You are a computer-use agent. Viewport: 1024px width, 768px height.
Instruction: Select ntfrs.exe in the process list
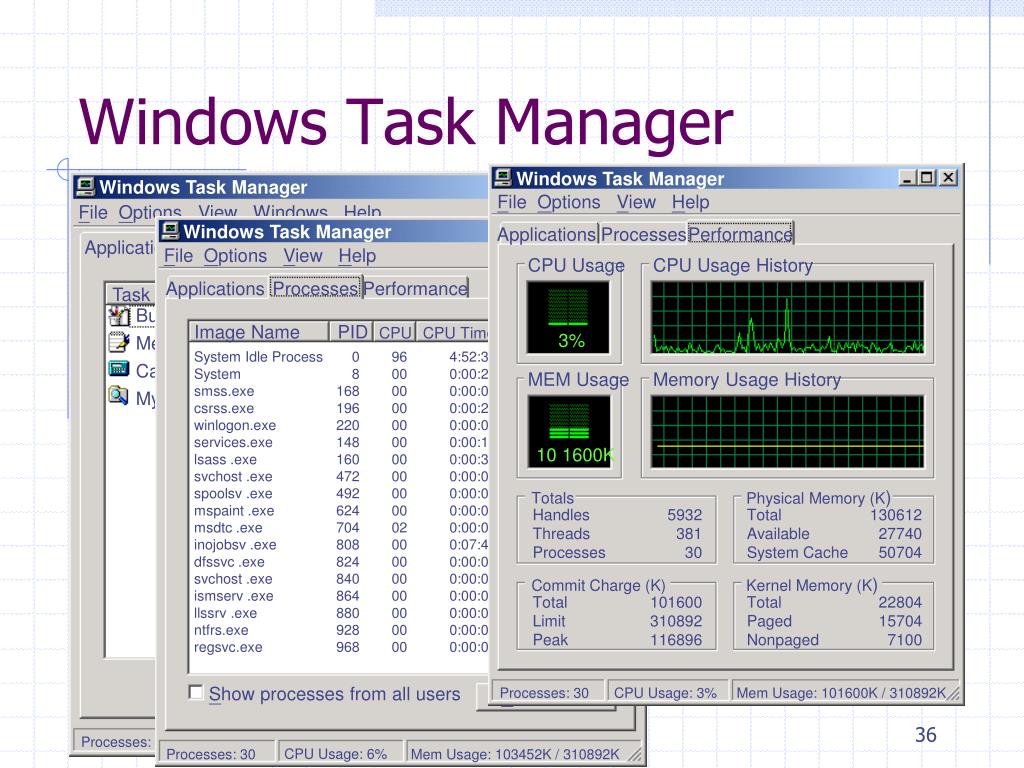coord(340,630)
